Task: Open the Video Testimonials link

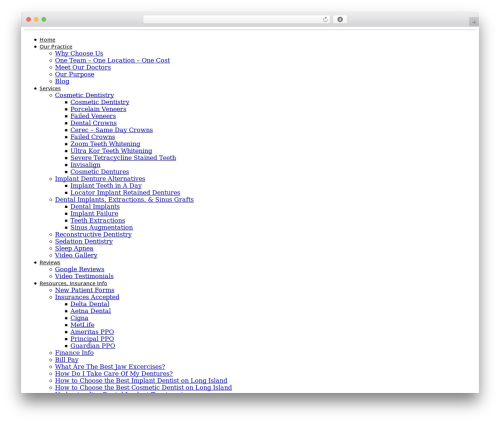Action: tap(84, 276)
